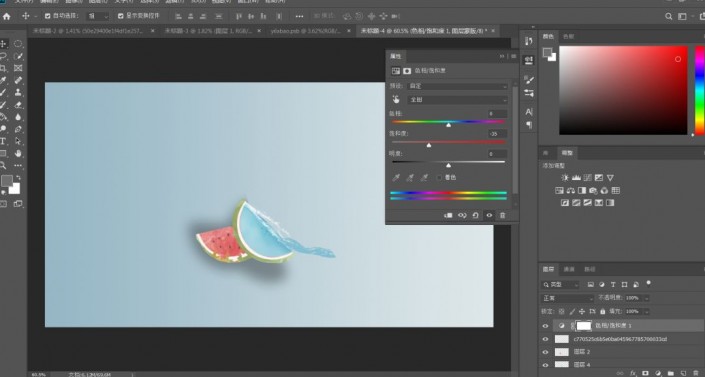Toggle adjustment visibility eye in Properties panel
The width and height of the screenshot is (705, 377).
point(489,215)
